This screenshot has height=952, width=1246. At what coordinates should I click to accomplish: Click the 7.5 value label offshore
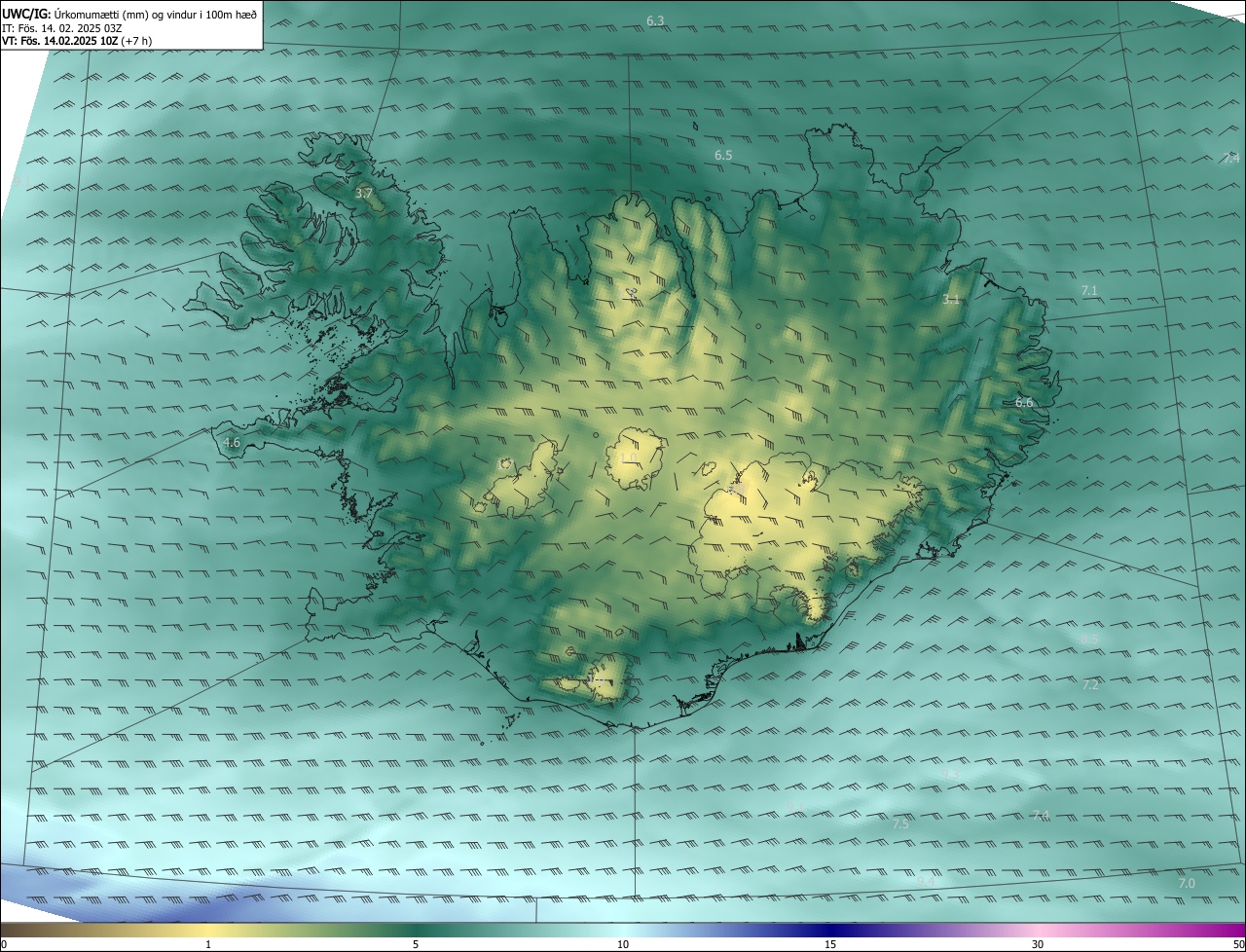pos(900,824)
